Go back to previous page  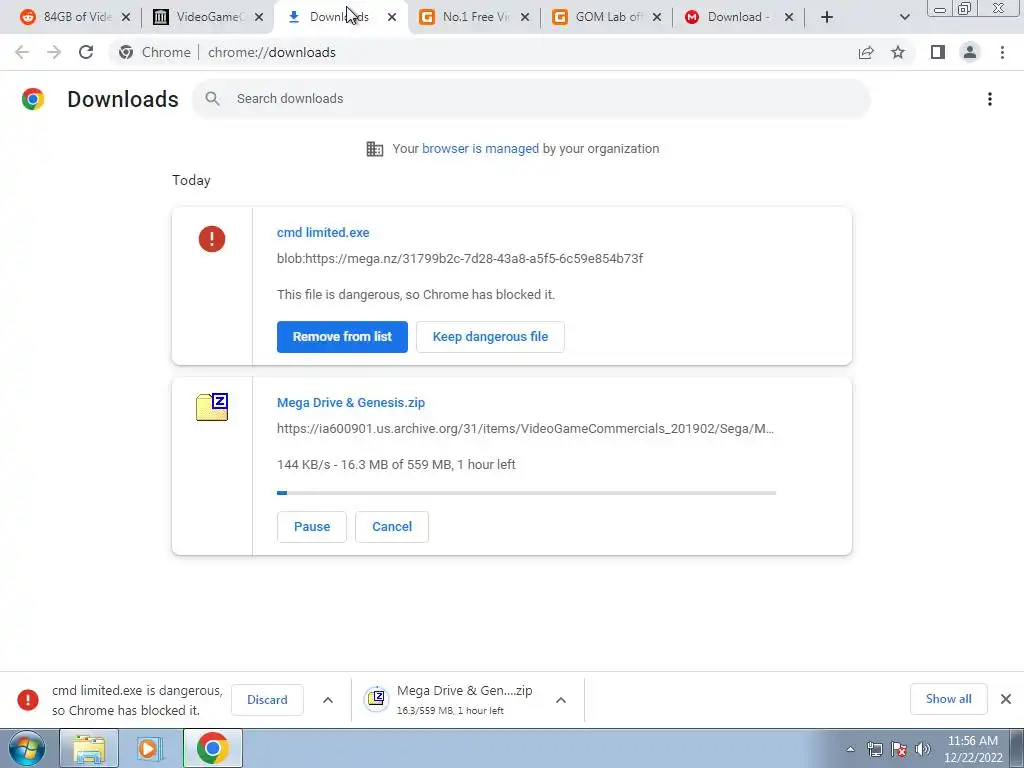(22, 52)
